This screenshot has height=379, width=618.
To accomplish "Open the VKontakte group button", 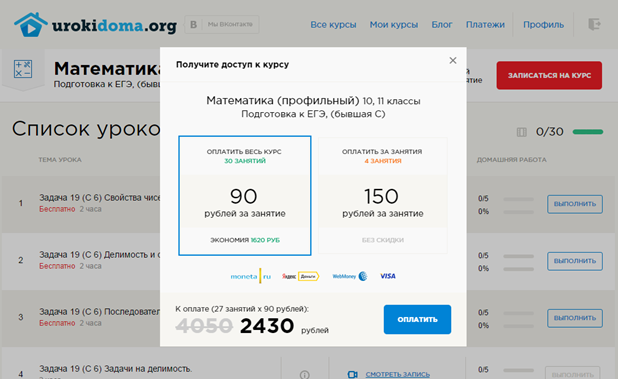I will [222, 24].
